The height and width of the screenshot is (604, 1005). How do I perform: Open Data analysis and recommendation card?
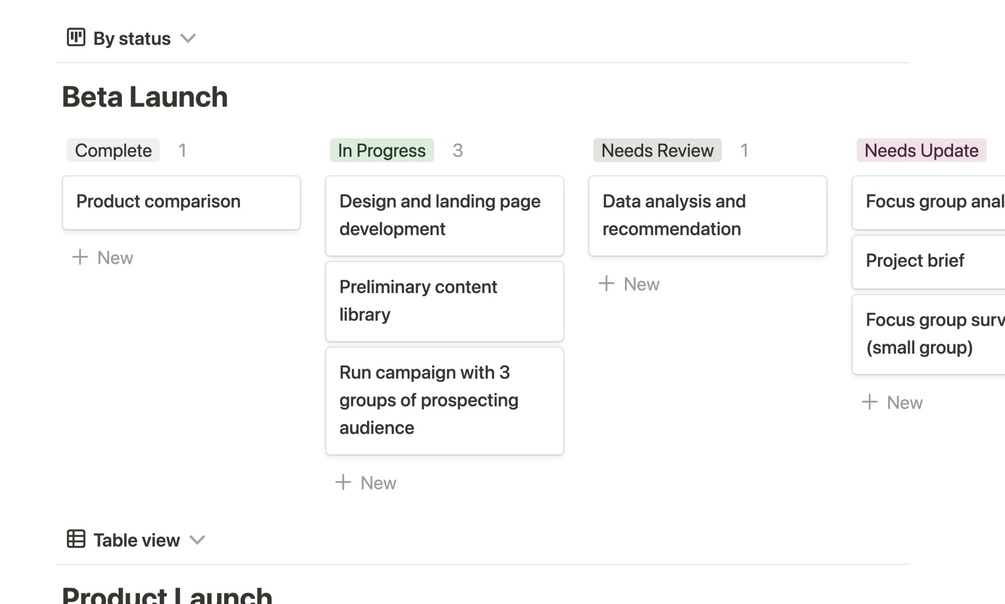[707, 215]
